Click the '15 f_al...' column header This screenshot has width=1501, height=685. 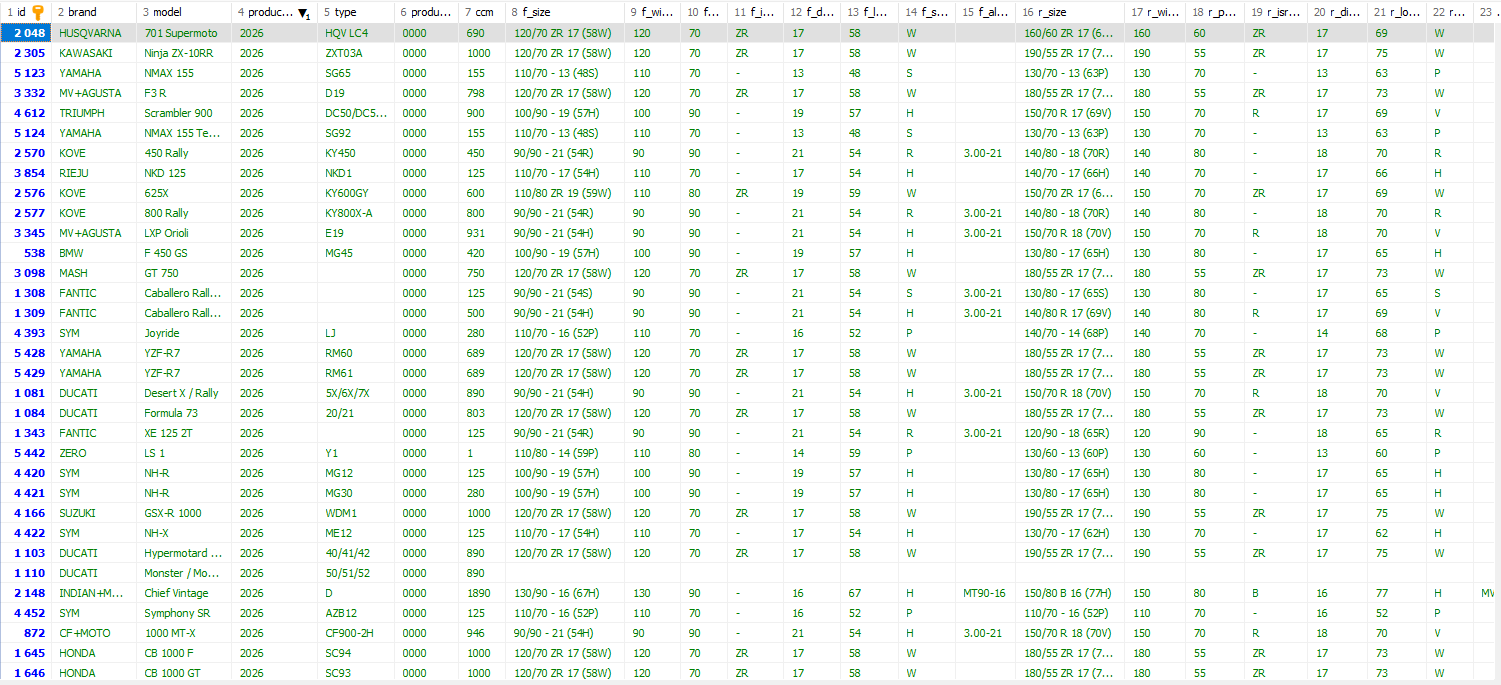[986, 12]
